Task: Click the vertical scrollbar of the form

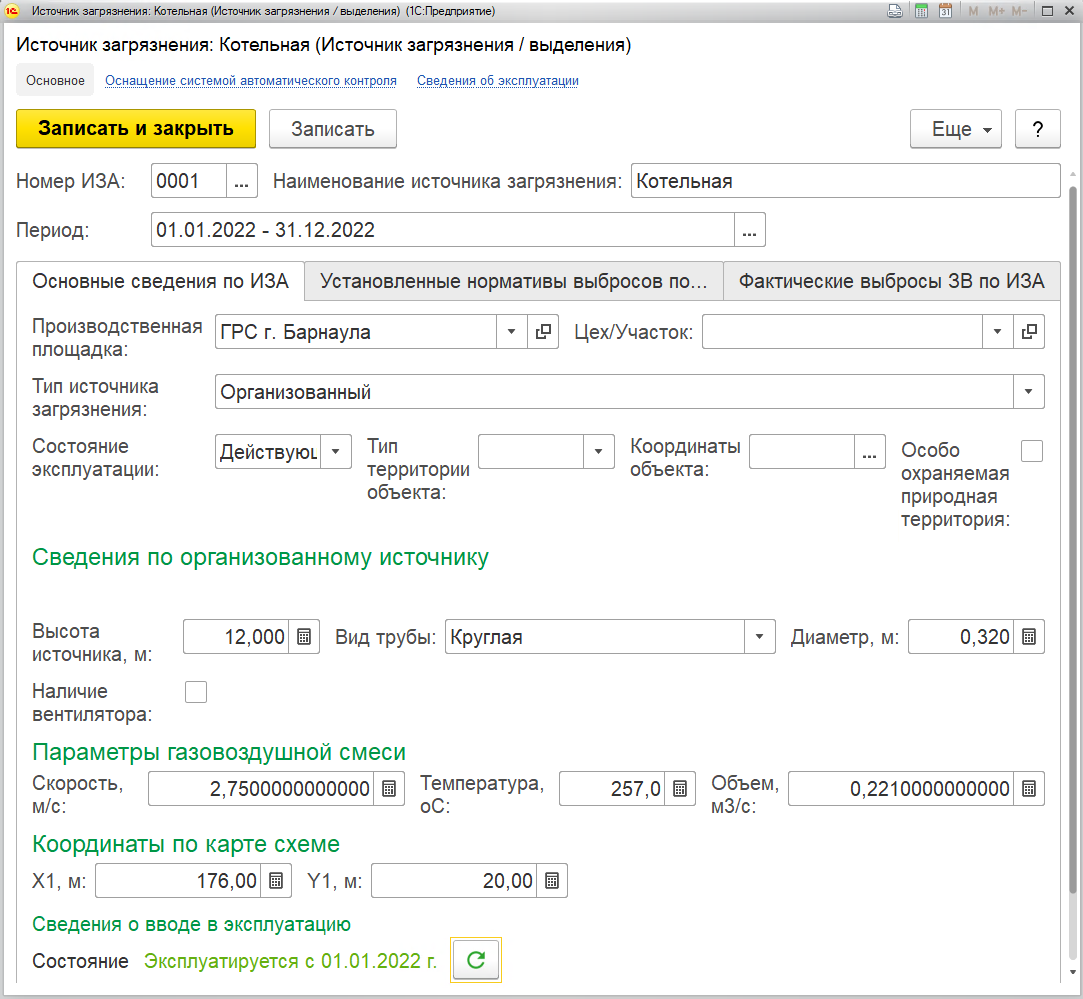Action: tap(1073, 539)
